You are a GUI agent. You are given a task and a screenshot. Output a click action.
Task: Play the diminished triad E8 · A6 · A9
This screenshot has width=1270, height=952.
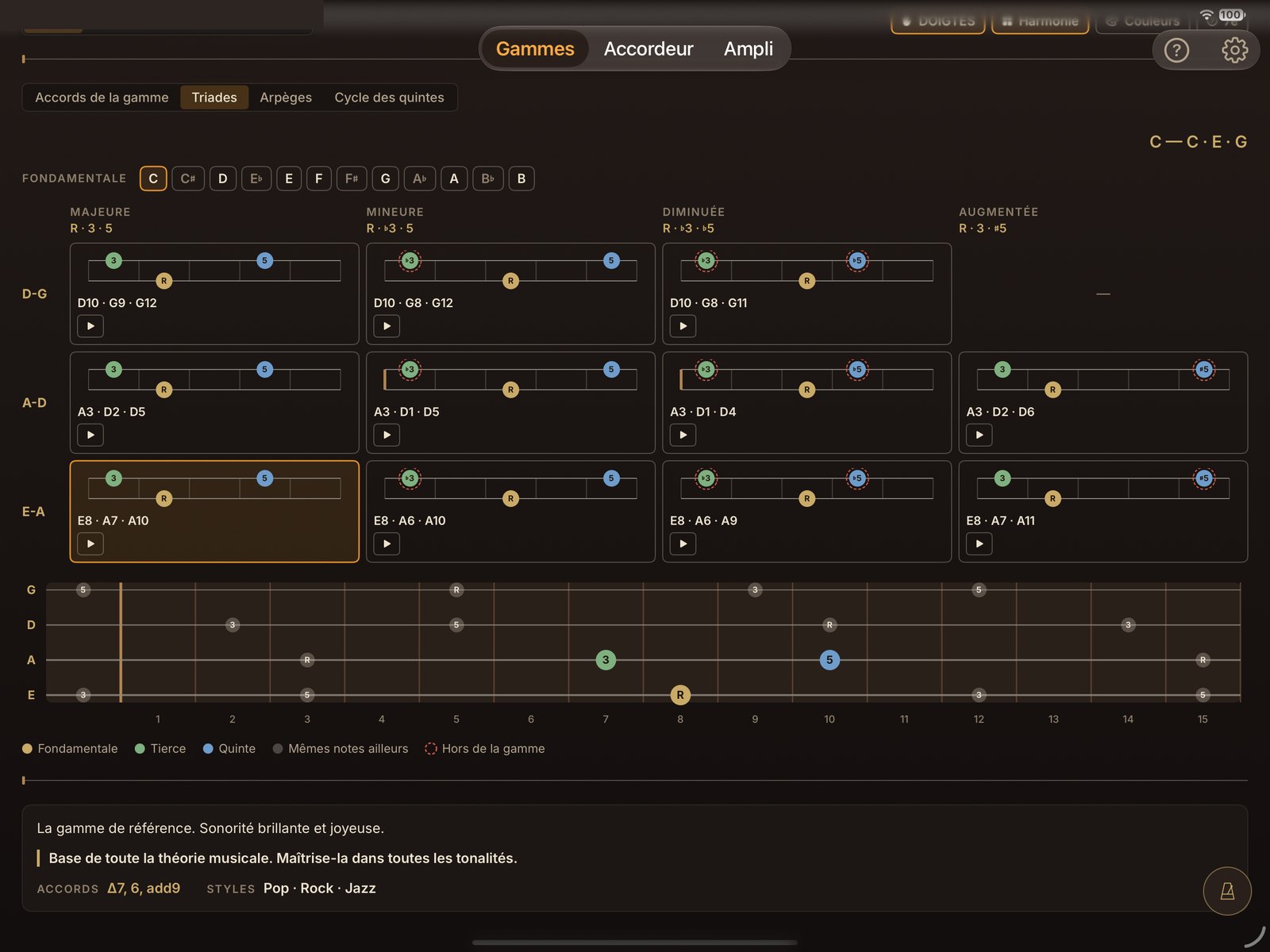click(x=683, y=543)
